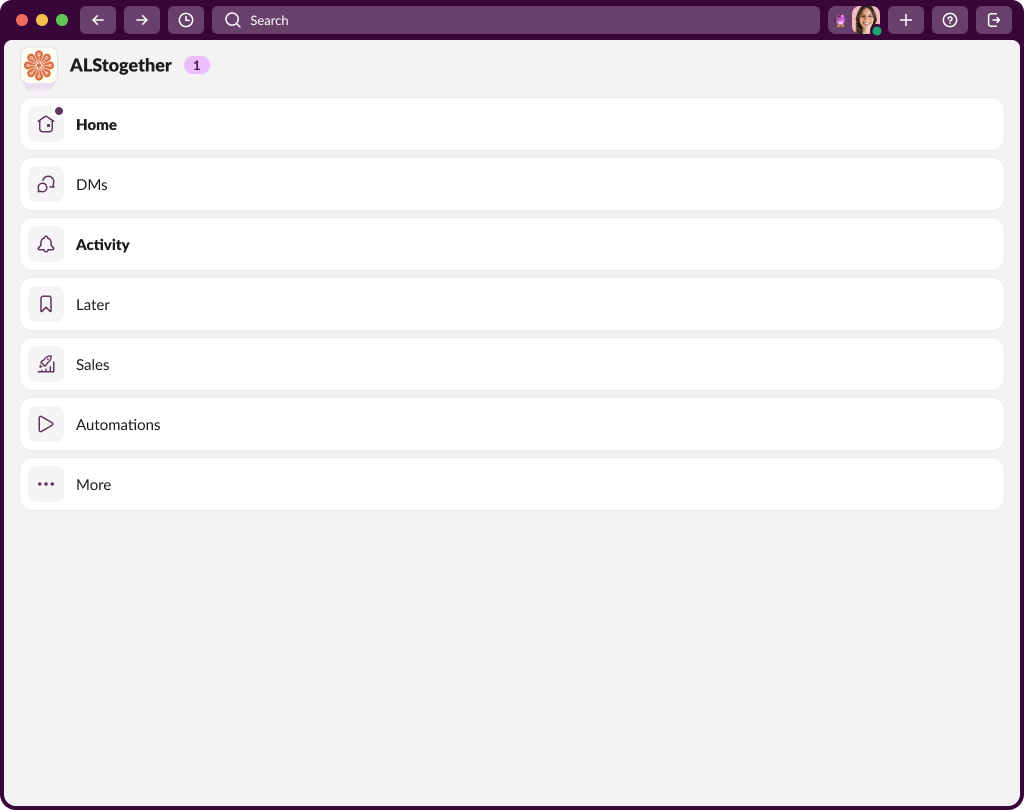Open Later using the bookmark icon

point(45,304)
